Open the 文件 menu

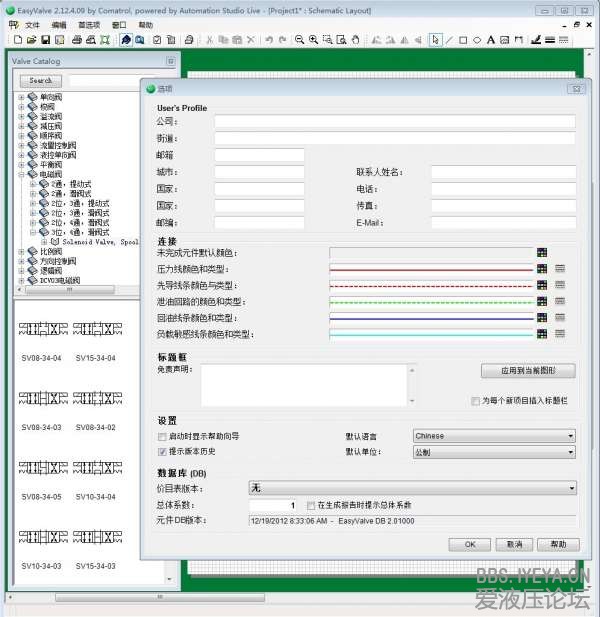coord(33,24)
